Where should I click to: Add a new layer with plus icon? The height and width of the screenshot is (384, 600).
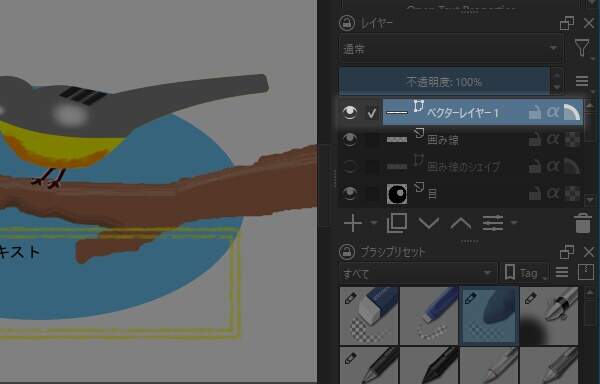353,223
